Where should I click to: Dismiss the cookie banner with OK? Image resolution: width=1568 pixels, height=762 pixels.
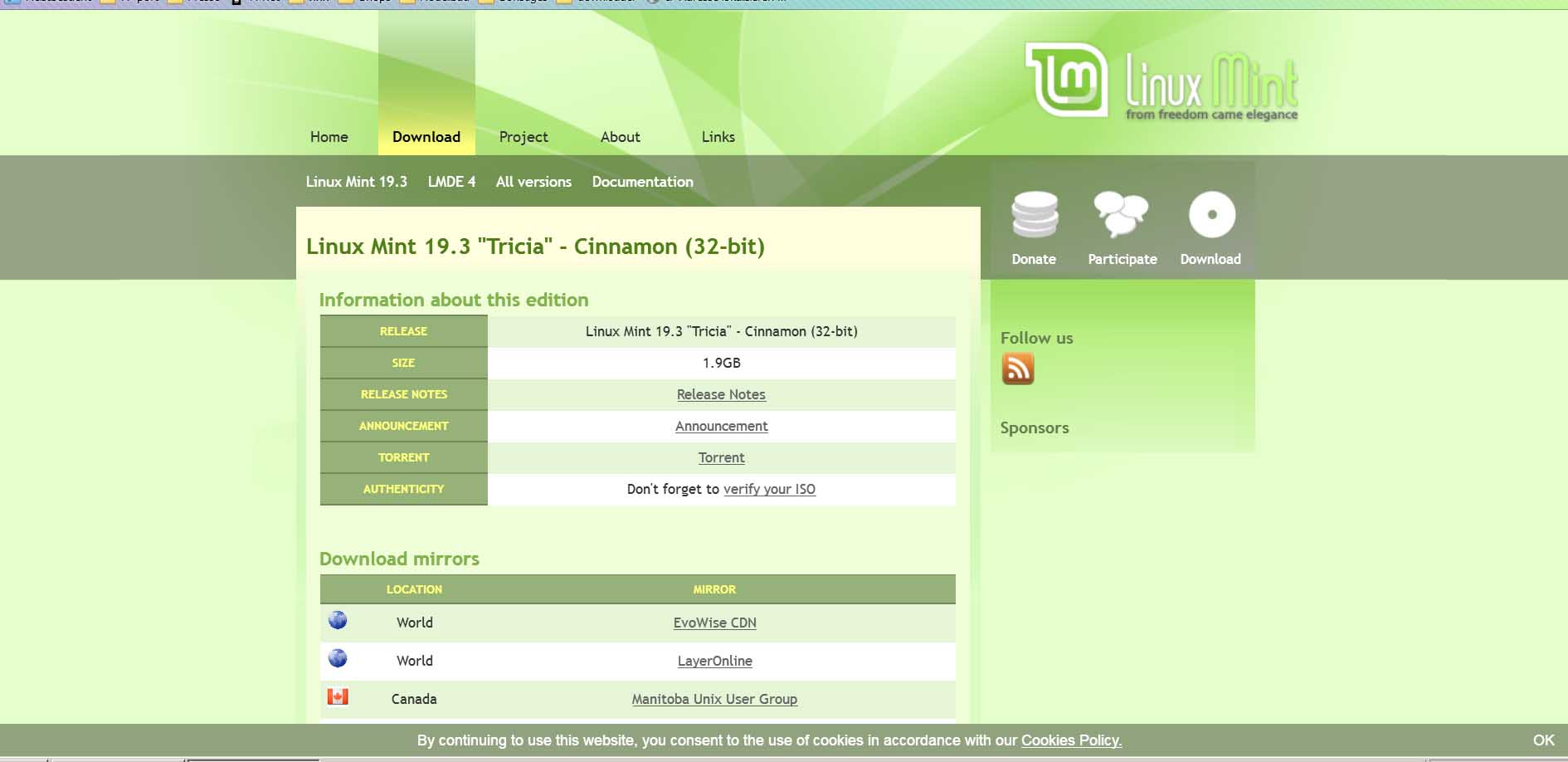1543,740
